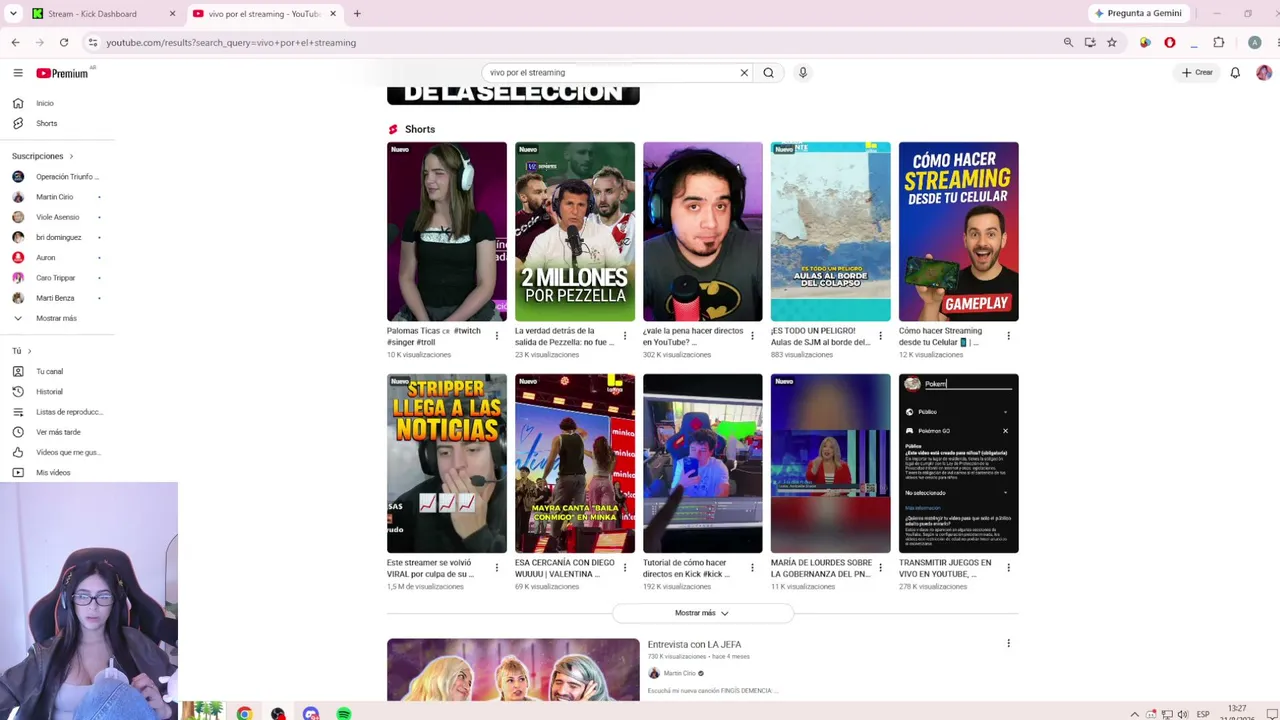Reload the current page
This screenshot has width=1280, height=720.
coord(64,43)
